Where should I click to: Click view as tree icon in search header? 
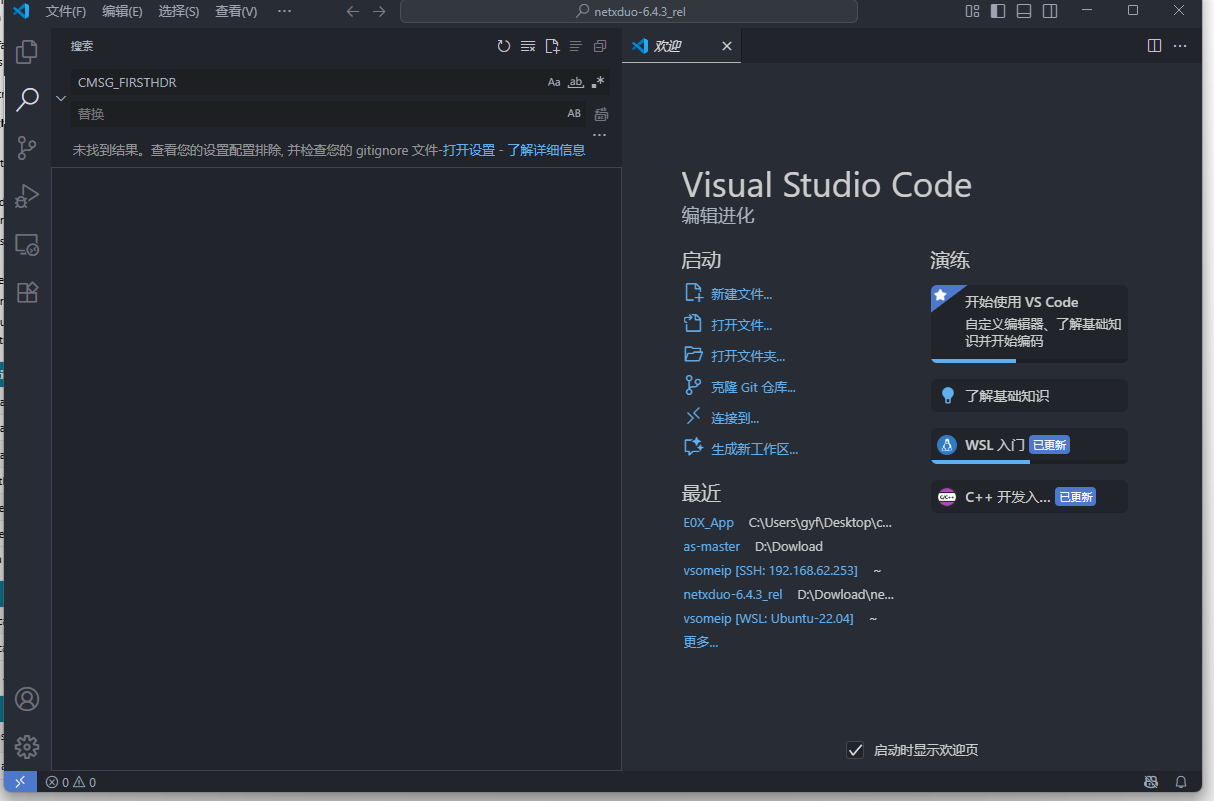point(576,46)
